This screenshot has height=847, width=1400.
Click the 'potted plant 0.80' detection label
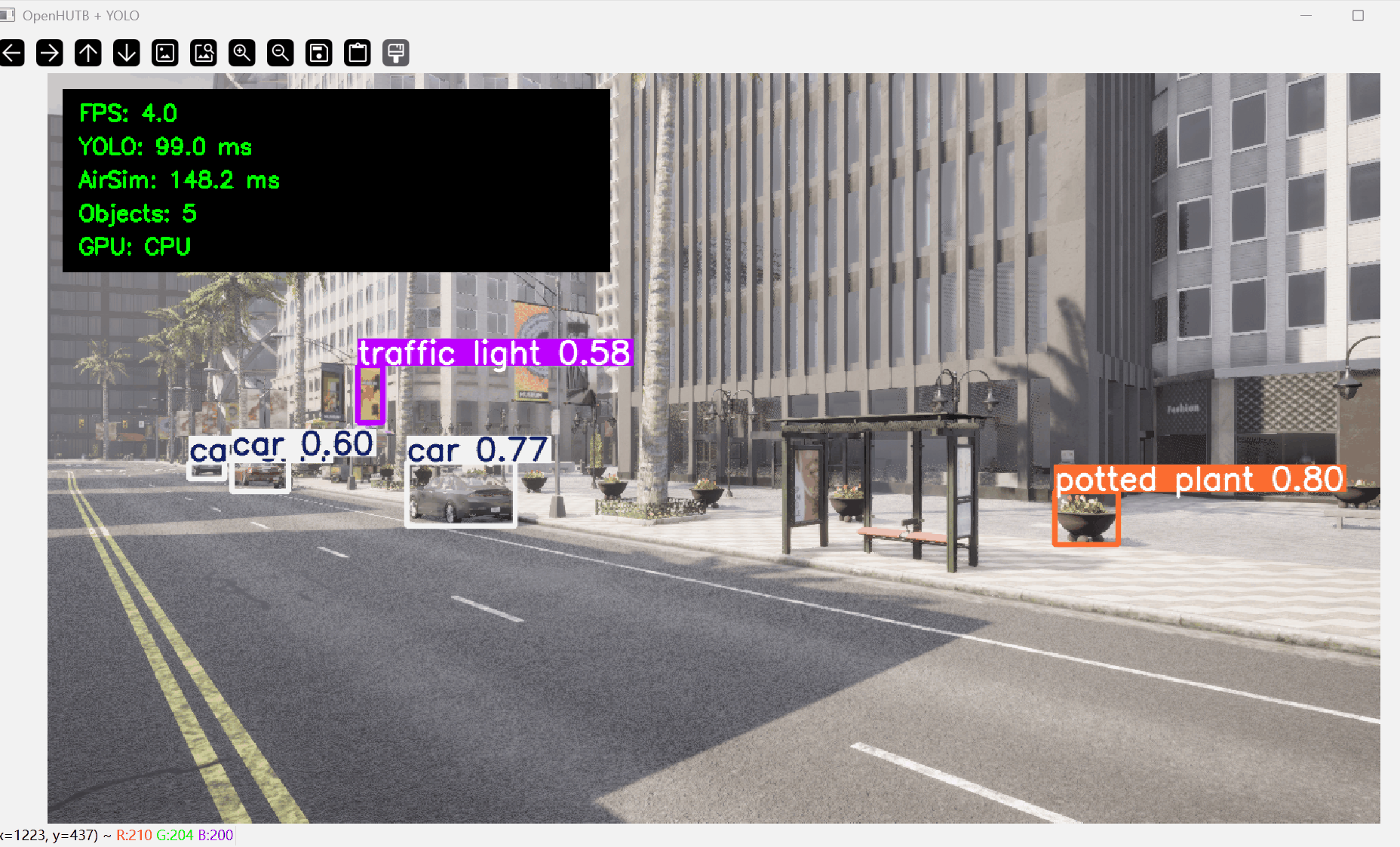[x=1199, y=480]
